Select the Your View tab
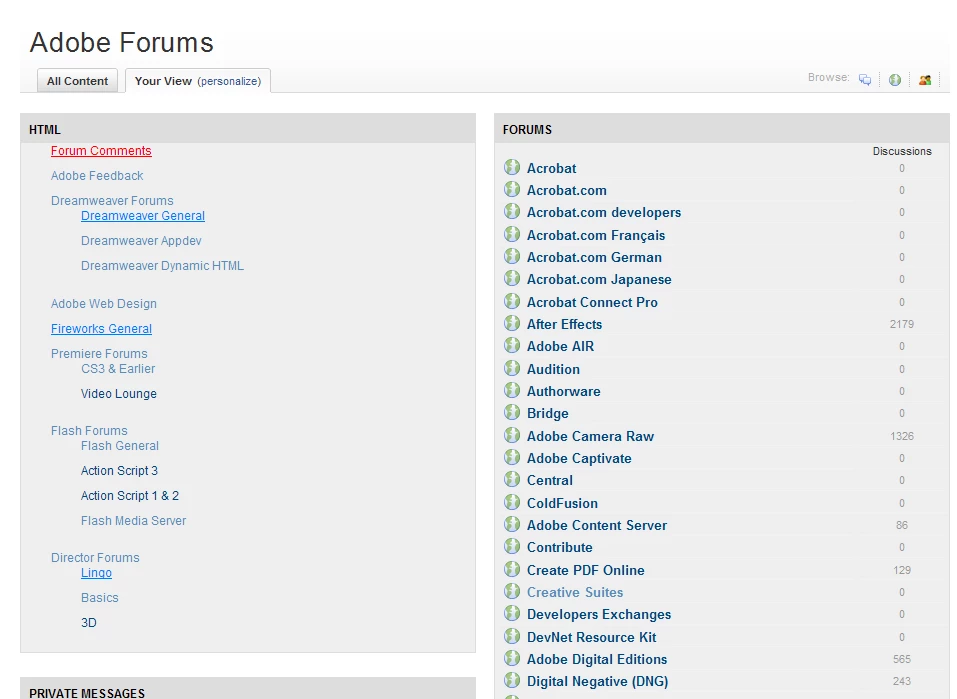 click(x=163, y=81)
